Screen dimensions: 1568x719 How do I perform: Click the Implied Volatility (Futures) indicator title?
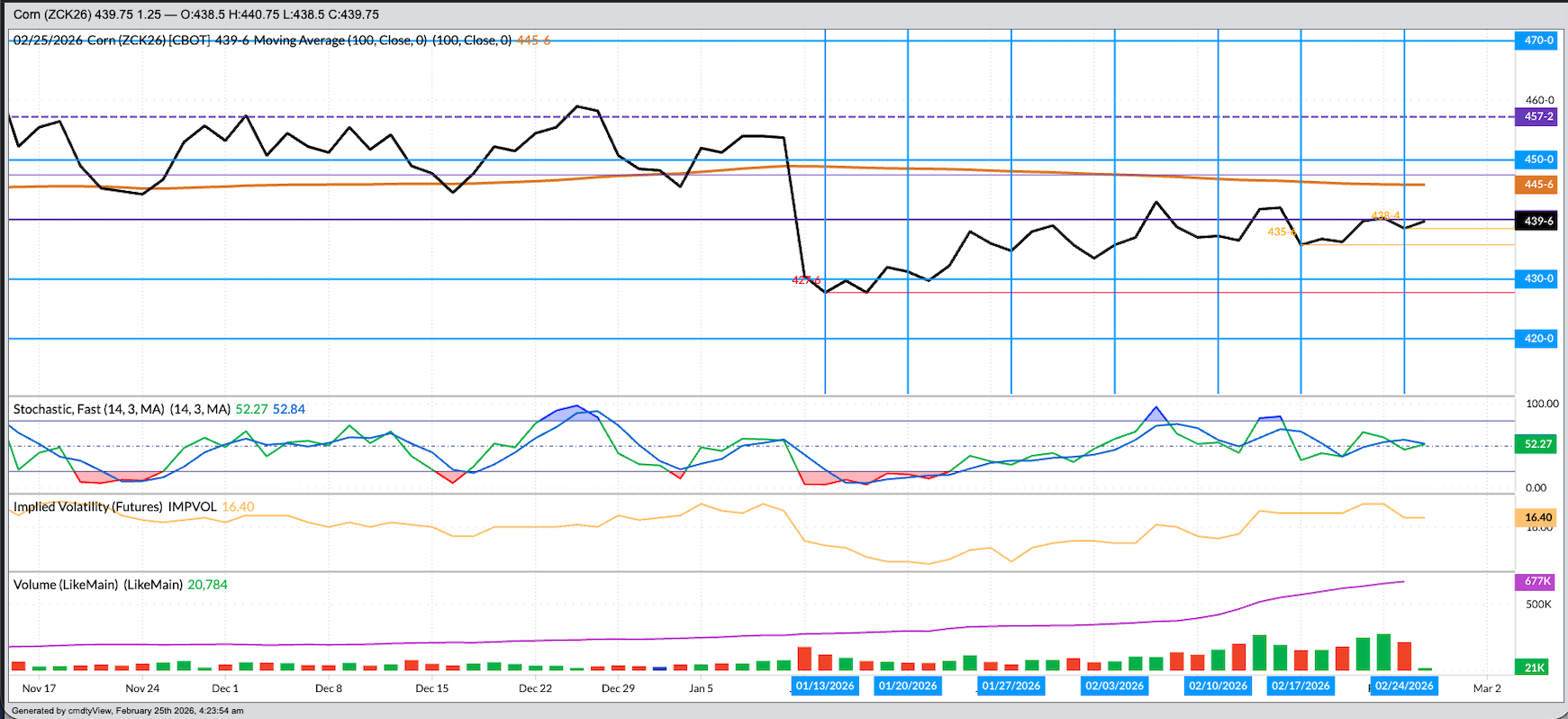coord(87,507)
